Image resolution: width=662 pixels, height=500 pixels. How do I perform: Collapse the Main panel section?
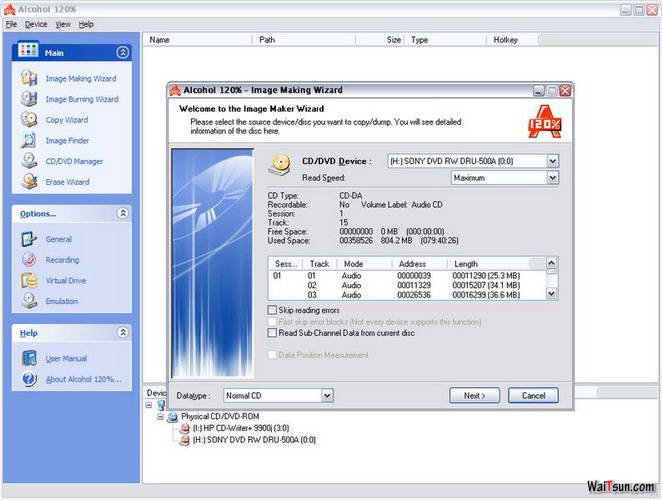(x=123, y=52)
